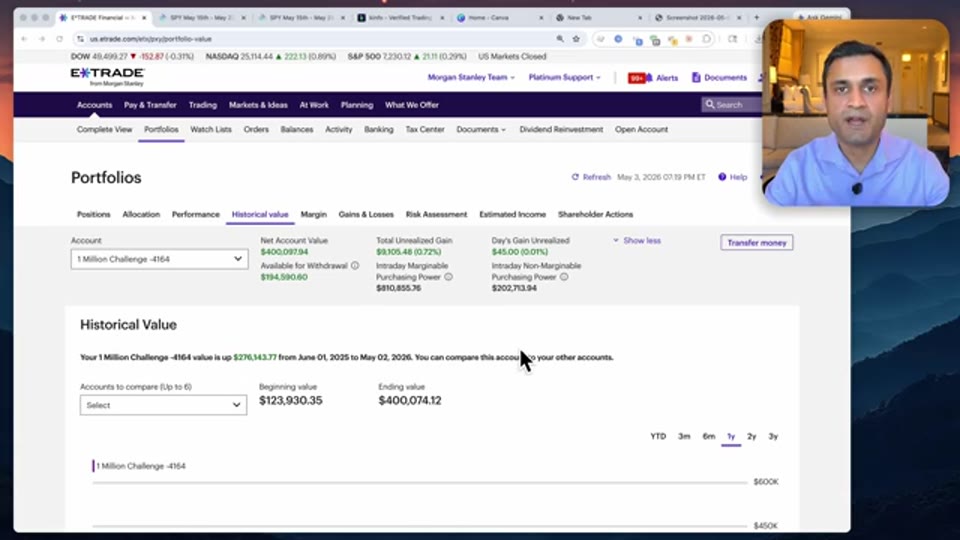Screen dimensions: 960x540
Task: Select the 6m chart range
Action: [708, 437]
